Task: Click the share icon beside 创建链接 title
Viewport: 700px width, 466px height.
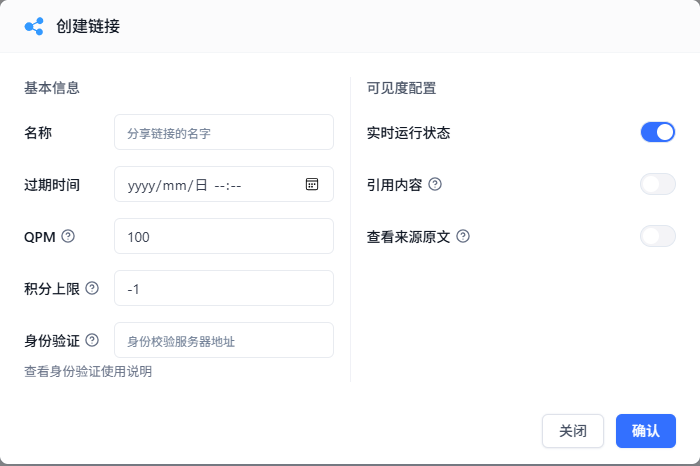Action: (x=34, y=26)
